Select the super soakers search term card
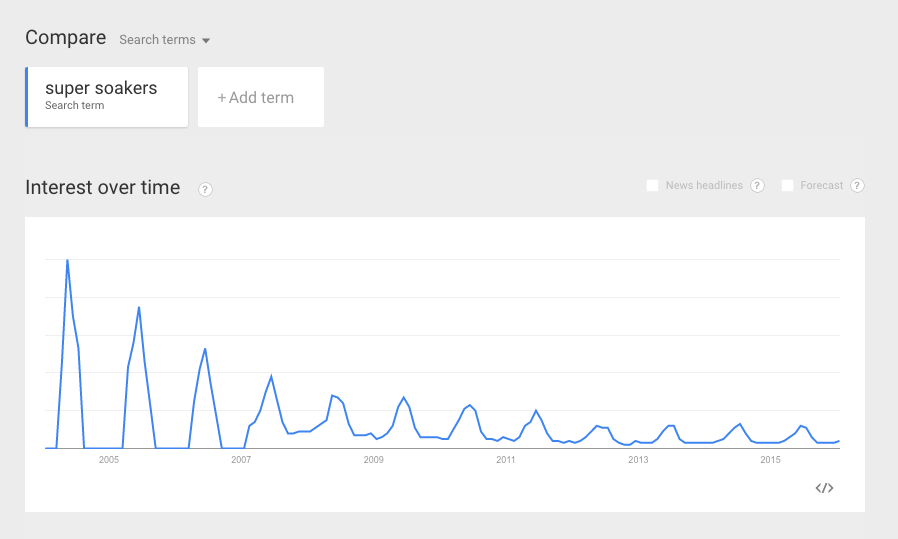Viewport: 898px width, 539px height. point(107,97)
